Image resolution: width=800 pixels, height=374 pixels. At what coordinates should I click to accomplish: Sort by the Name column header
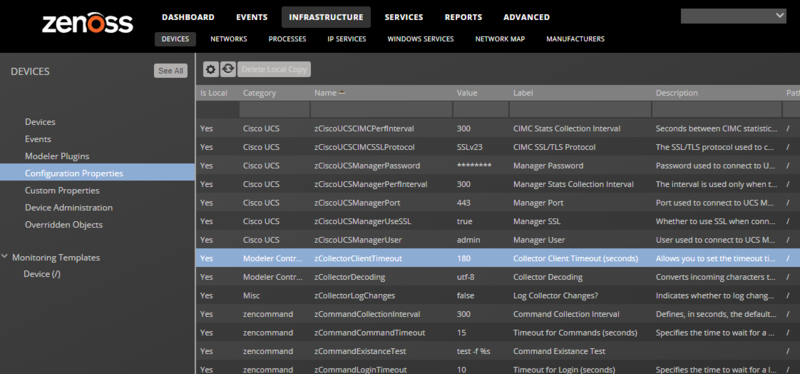tap(325, 93)
